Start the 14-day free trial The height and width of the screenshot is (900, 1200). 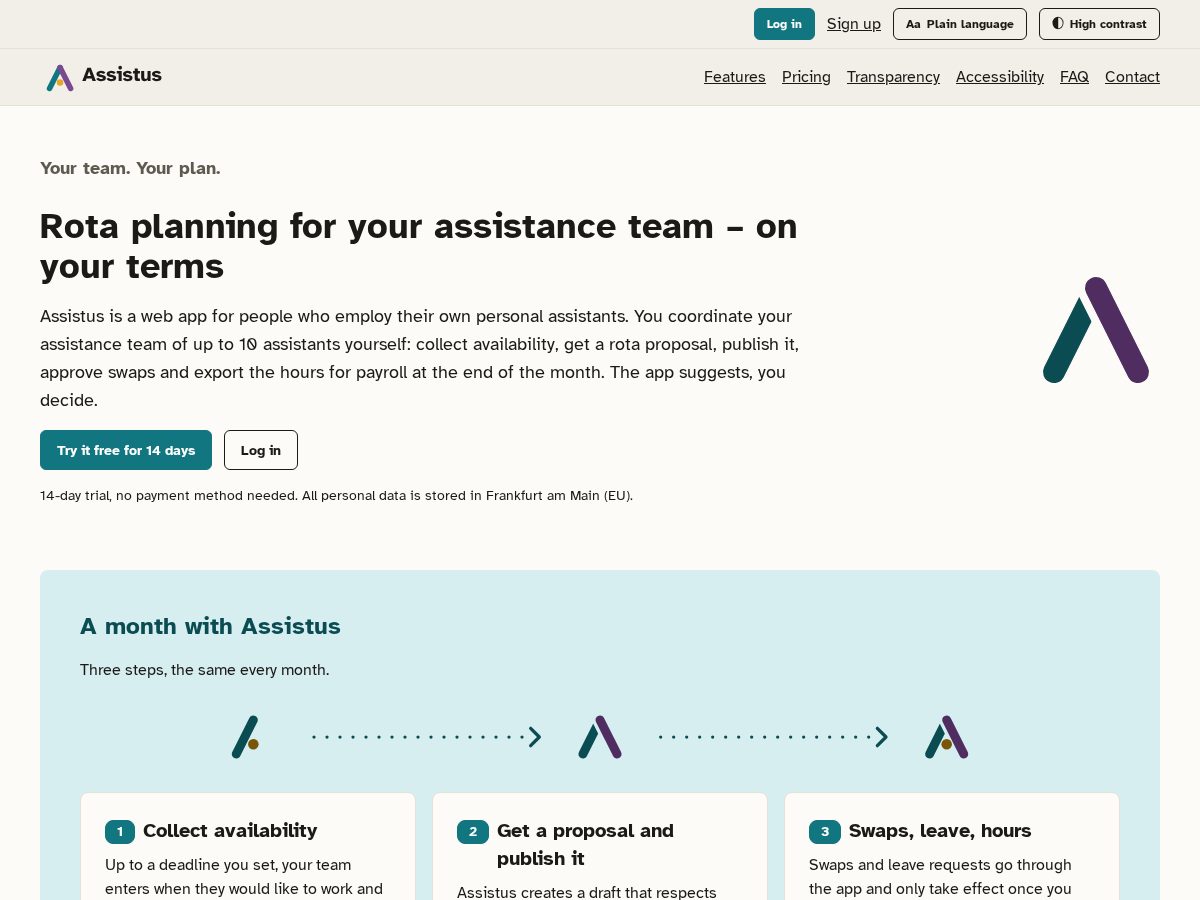[x=126, y=450]
